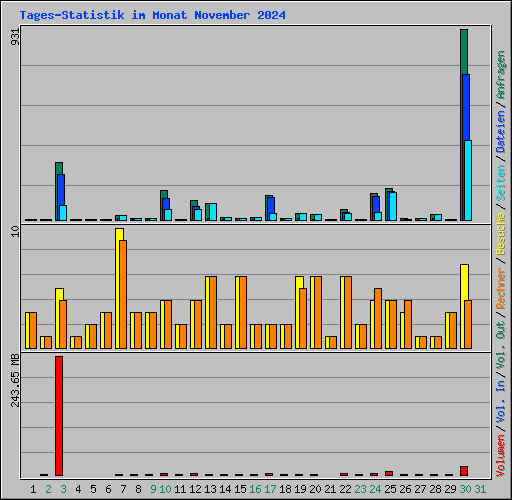Click the red "Volumen" legend label

tap(501, 456)
